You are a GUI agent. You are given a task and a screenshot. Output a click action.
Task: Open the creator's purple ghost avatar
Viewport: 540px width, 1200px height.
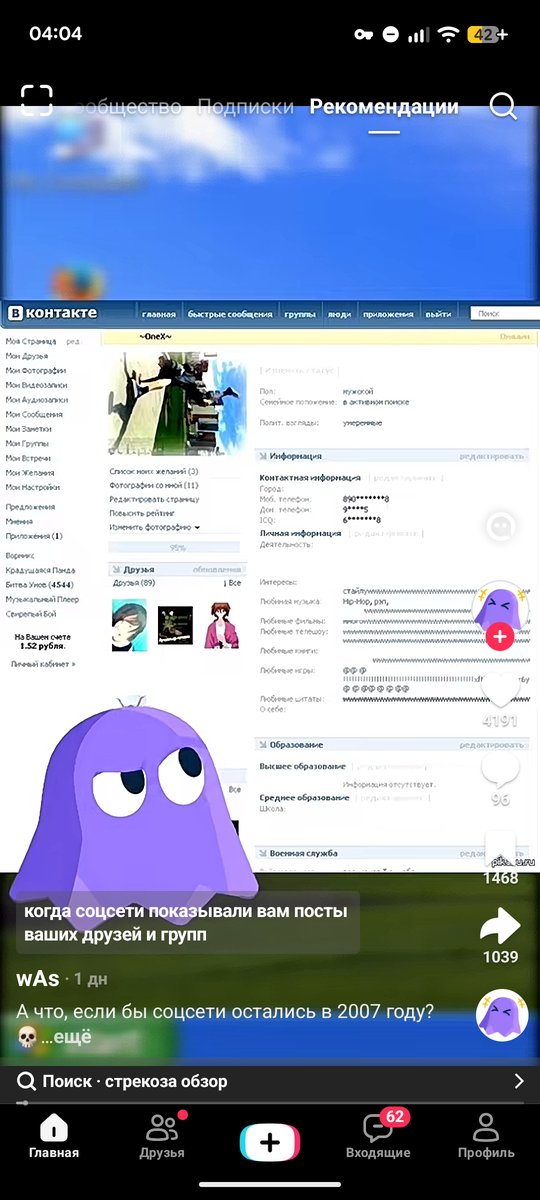(499, 608)
